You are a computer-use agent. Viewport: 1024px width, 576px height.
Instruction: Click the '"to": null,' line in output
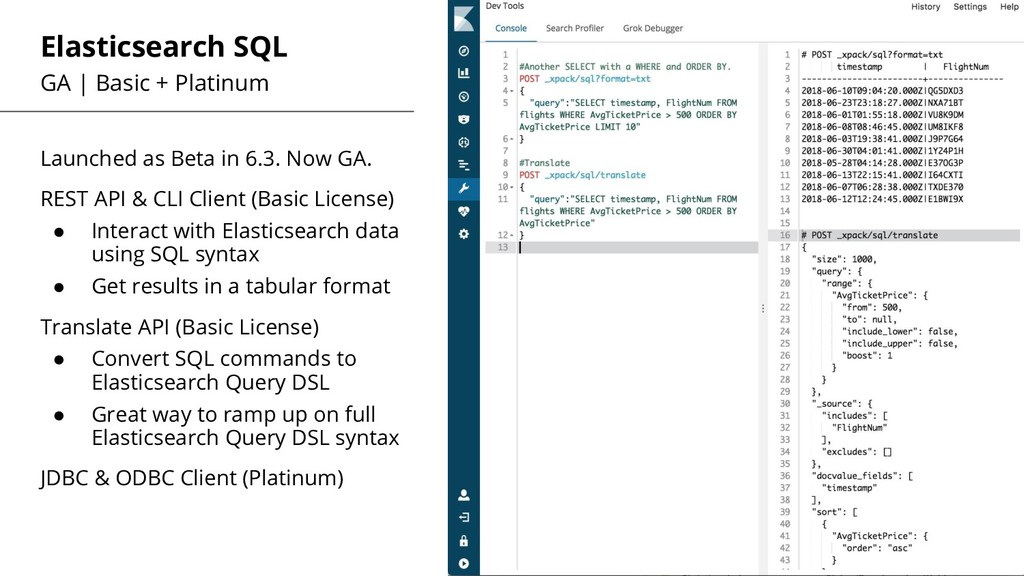pos(869,319)
